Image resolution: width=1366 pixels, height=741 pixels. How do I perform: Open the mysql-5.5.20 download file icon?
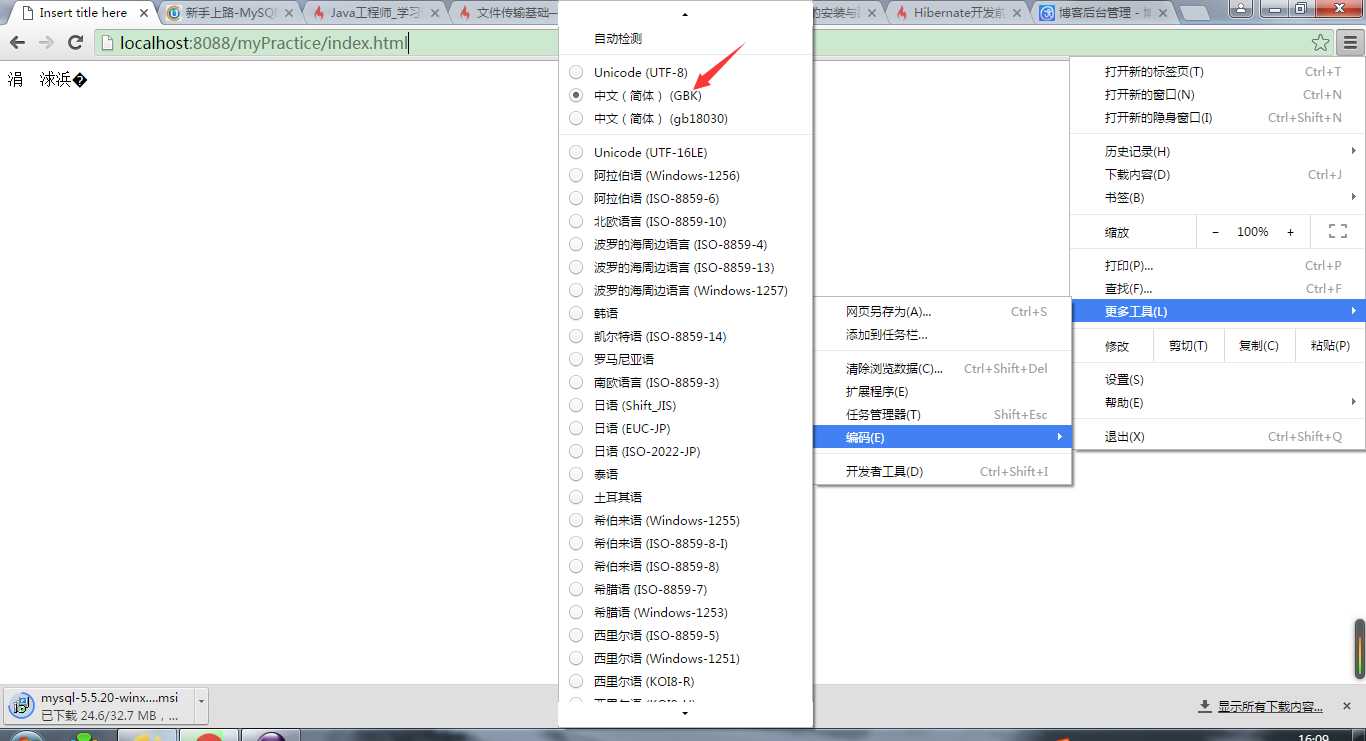(22, 704)
